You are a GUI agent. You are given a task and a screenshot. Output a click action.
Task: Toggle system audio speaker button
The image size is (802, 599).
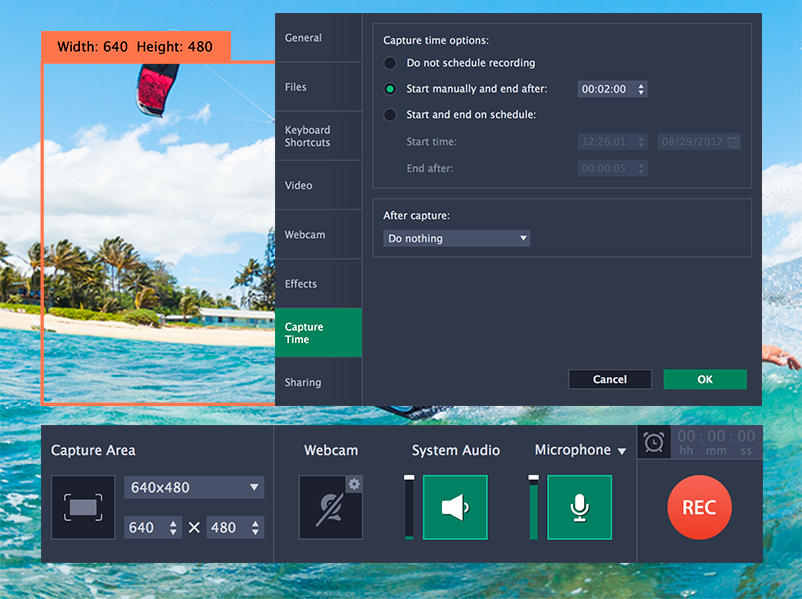455,507
